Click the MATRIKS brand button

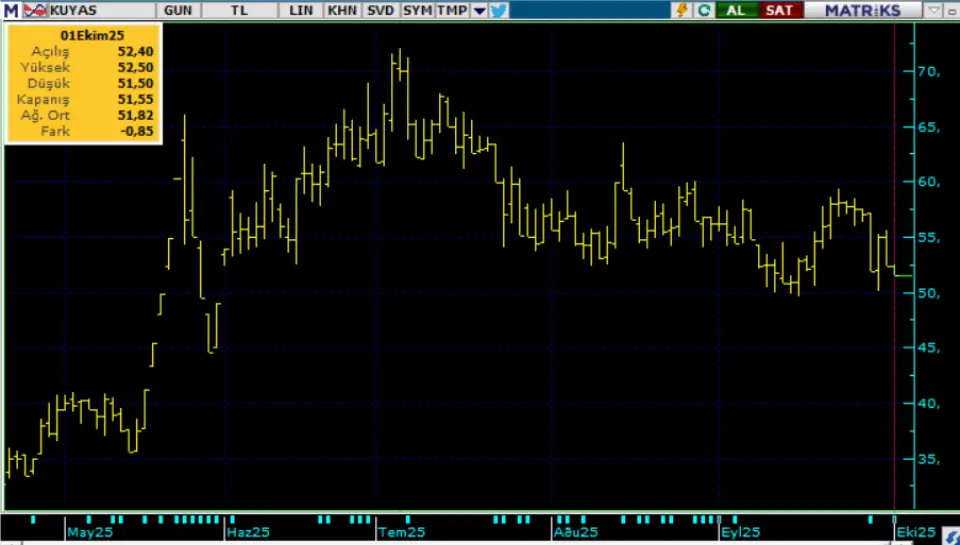[x=862, y=10]
